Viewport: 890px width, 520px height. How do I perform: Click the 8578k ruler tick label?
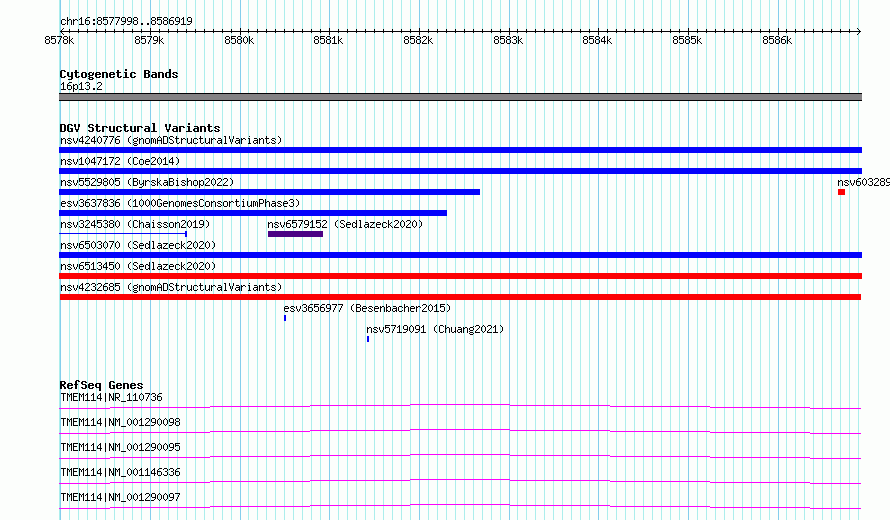coord(59,40)
